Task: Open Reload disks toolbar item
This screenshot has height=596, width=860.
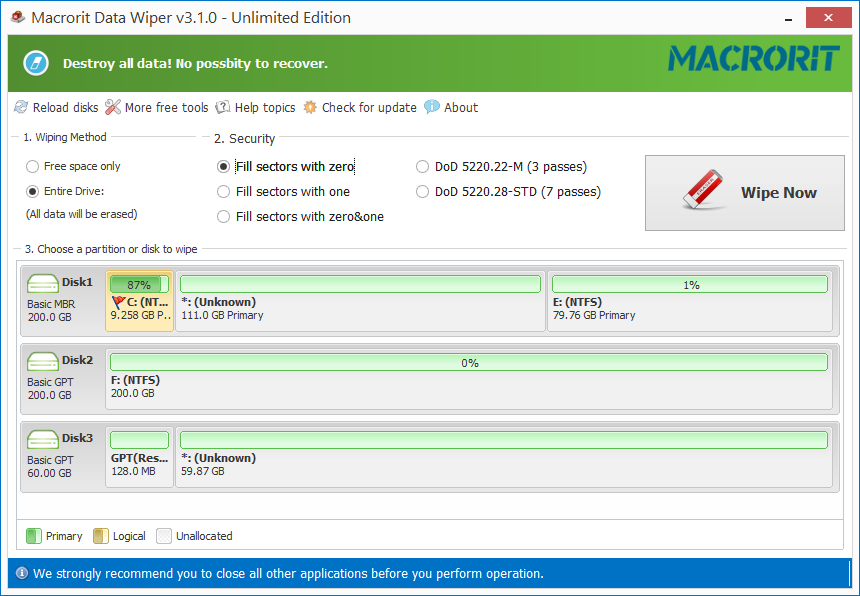Action: coord(56,107)
